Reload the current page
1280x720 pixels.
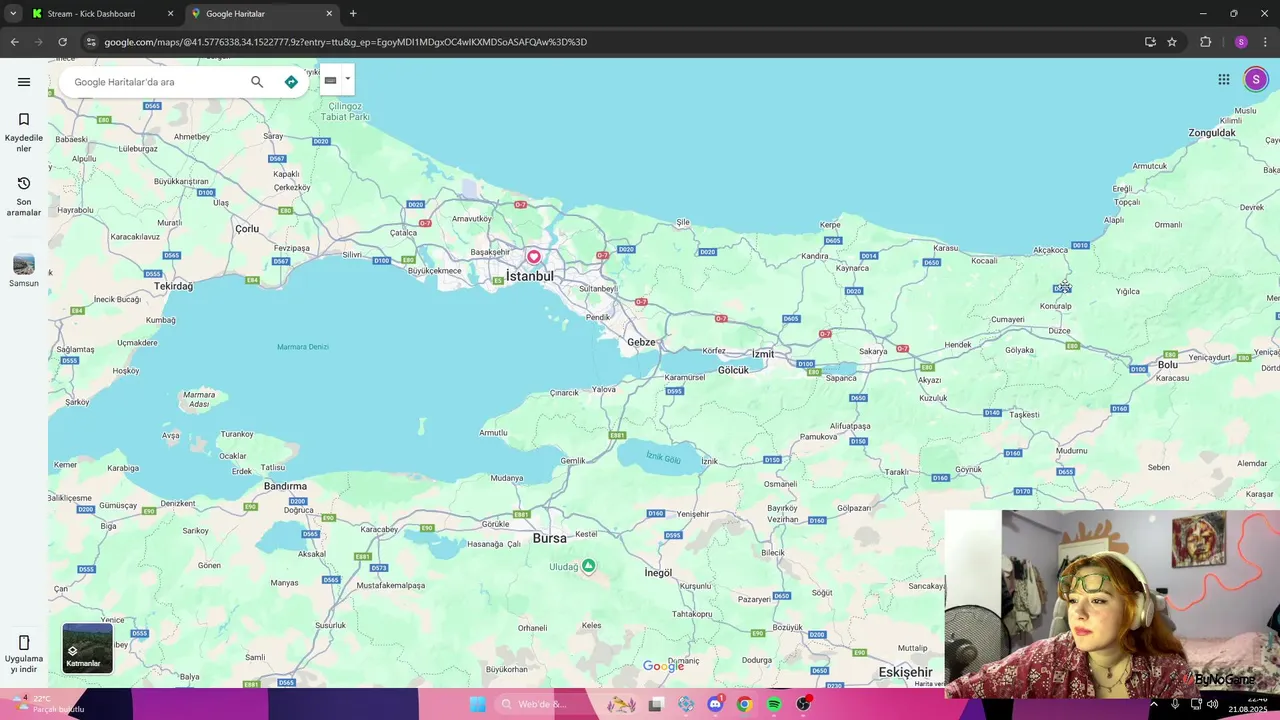(62, 42)
